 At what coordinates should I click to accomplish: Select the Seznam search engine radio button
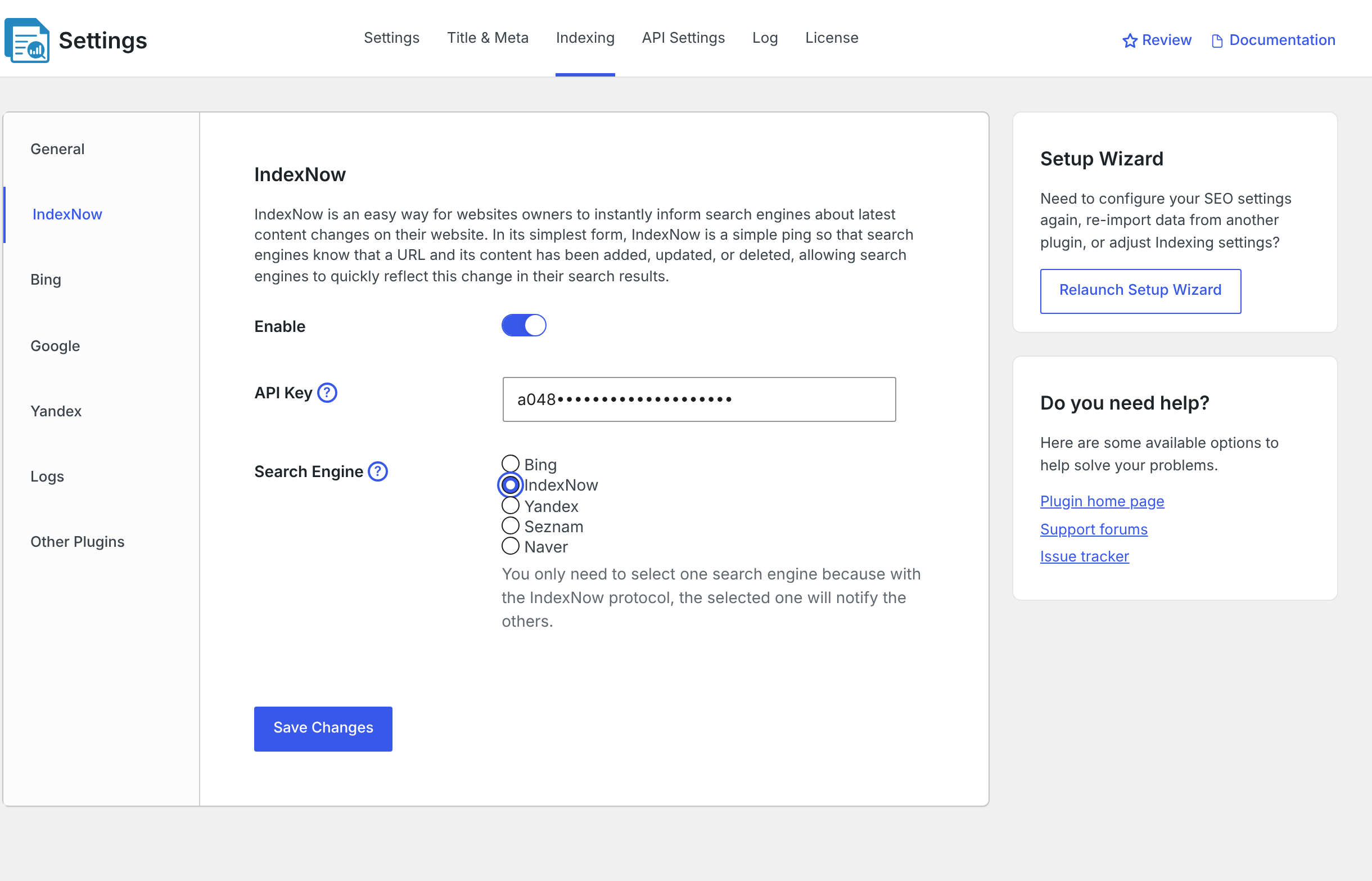click(x=511, y=525)
